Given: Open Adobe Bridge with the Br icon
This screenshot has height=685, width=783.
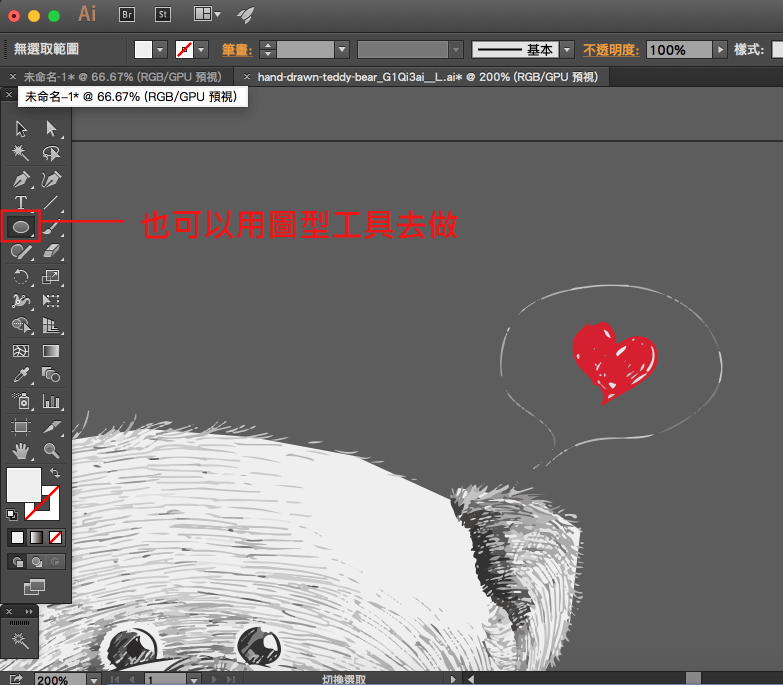Looking at the screenshot, I should pos(127,14).
